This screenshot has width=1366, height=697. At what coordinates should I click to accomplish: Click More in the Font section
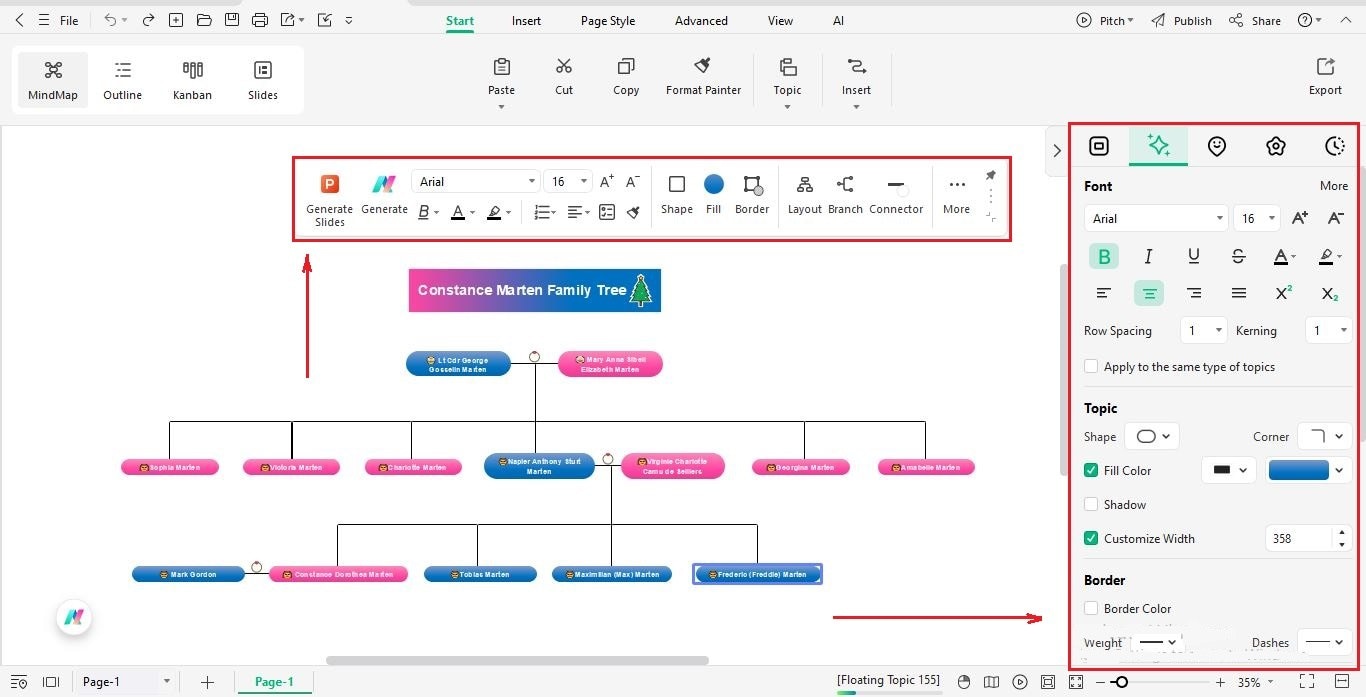pos(1334,185)
